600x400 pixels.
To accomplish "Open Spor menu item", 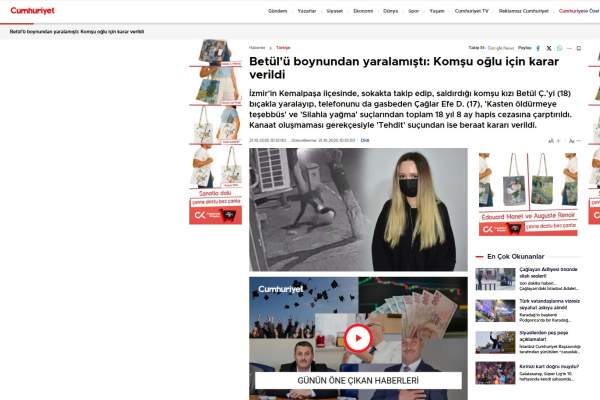I will pos(414,11).
